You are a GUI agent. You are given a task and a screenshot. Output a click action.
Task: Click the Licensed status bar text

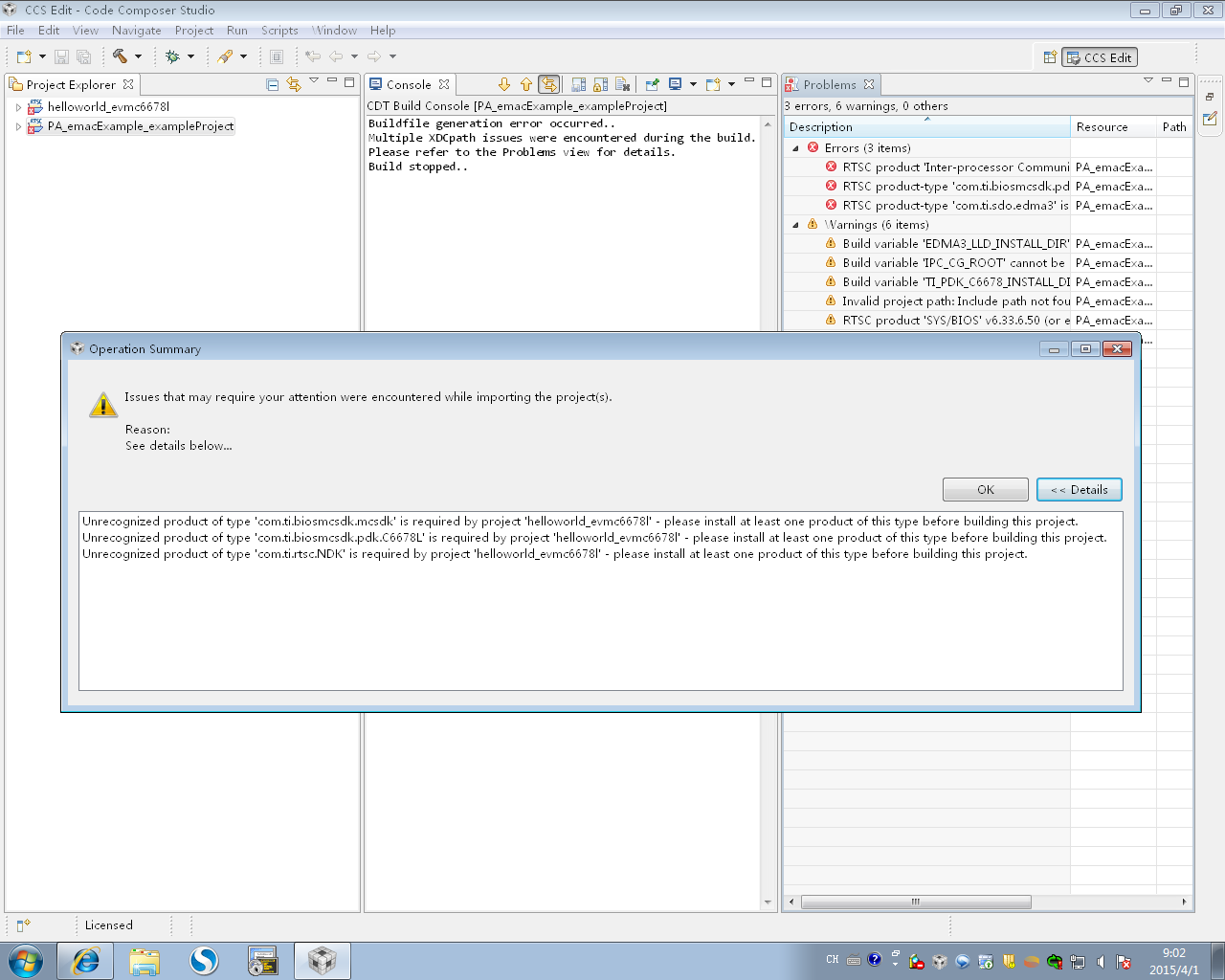[108, 925]
